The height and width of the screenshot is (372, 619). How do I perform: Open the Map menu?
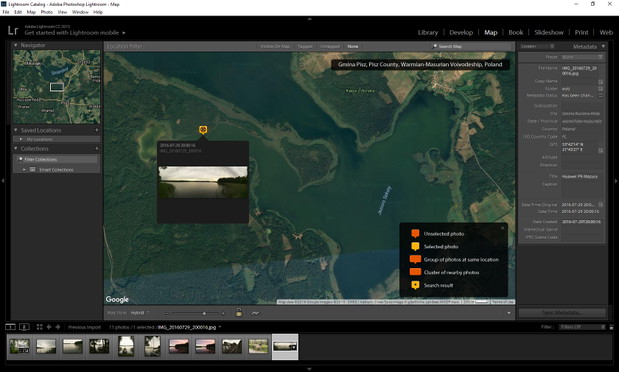[31, 12]
